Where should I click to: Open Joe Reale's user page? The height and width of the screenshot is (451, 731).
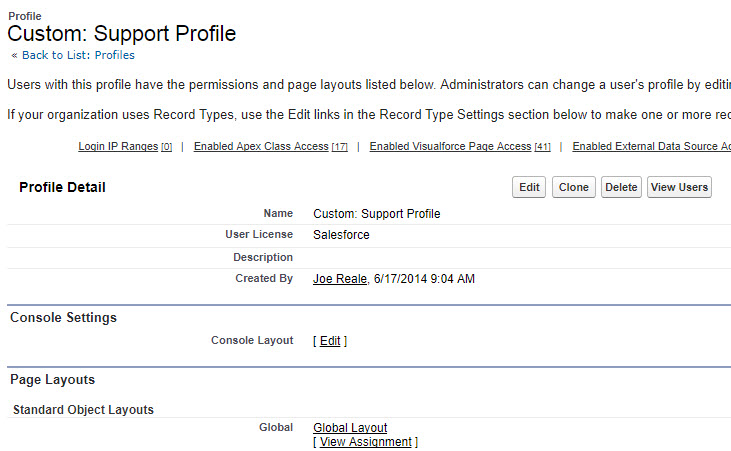[x=340, y=279]
